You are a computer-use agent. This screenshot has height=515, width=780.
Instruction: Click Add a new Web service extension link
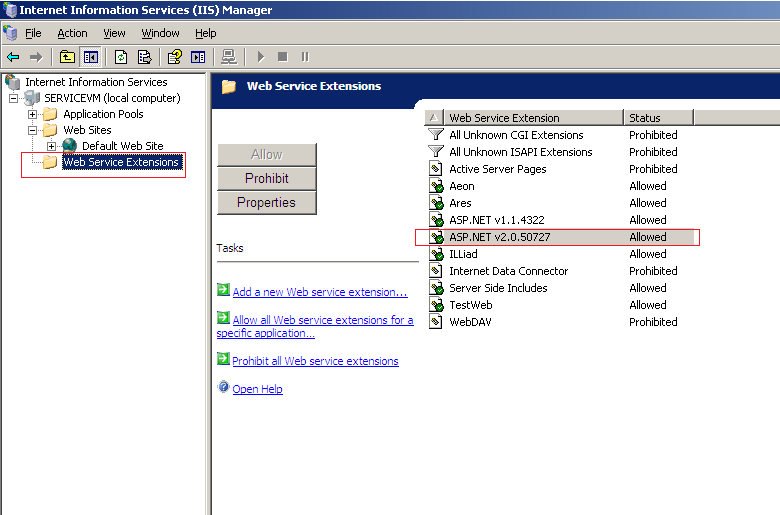pyautogui.click(x=320, y=292)
